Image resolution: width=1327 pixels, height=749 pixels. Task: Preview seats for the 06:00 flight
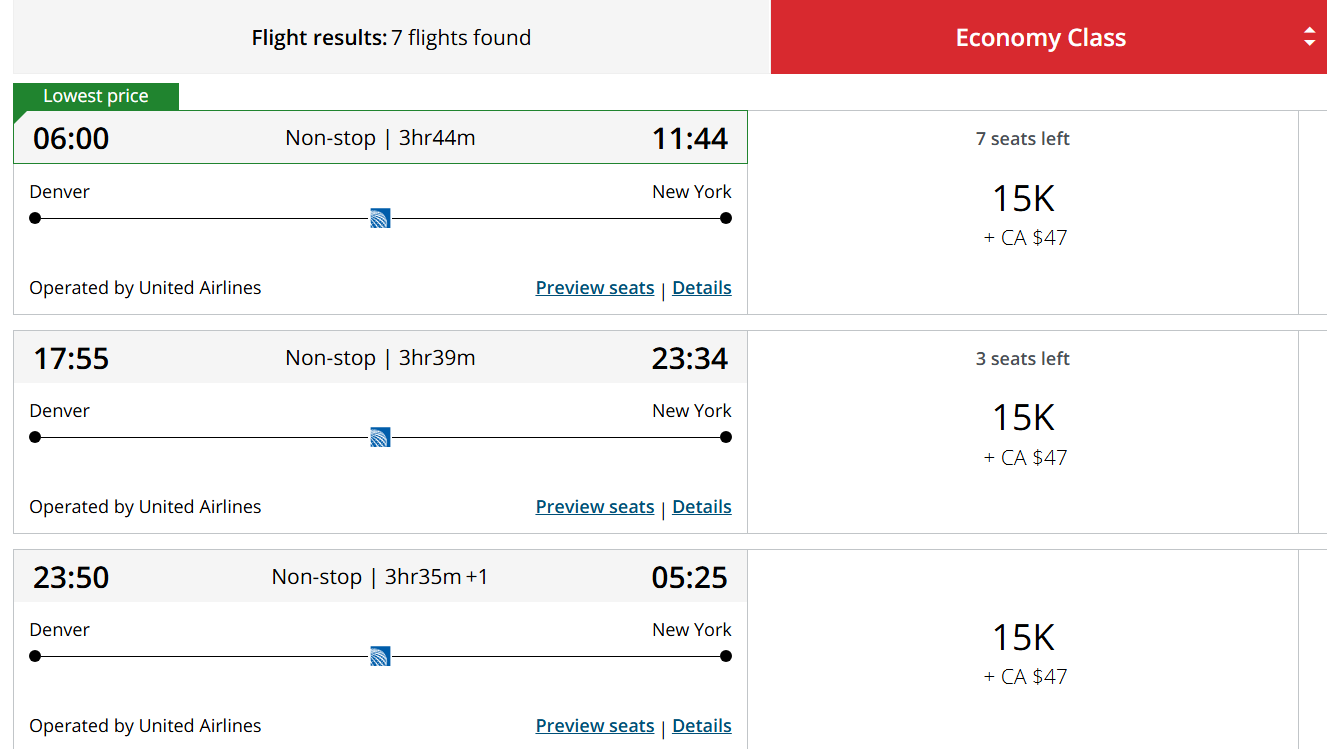coord(594,288)
